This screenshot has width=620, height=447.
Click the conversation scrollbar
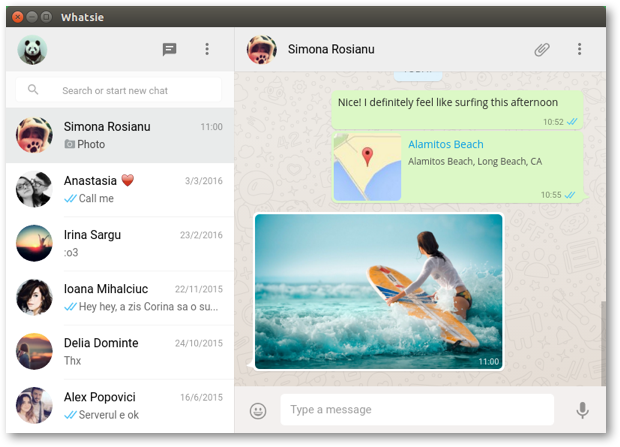pos(603,343)
